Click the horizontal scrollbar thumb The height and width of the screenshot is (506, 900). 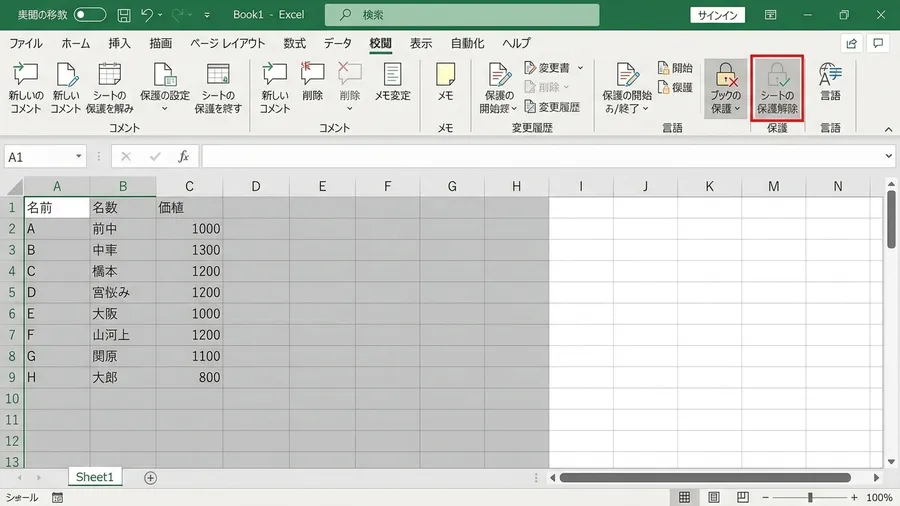[705, 478]
